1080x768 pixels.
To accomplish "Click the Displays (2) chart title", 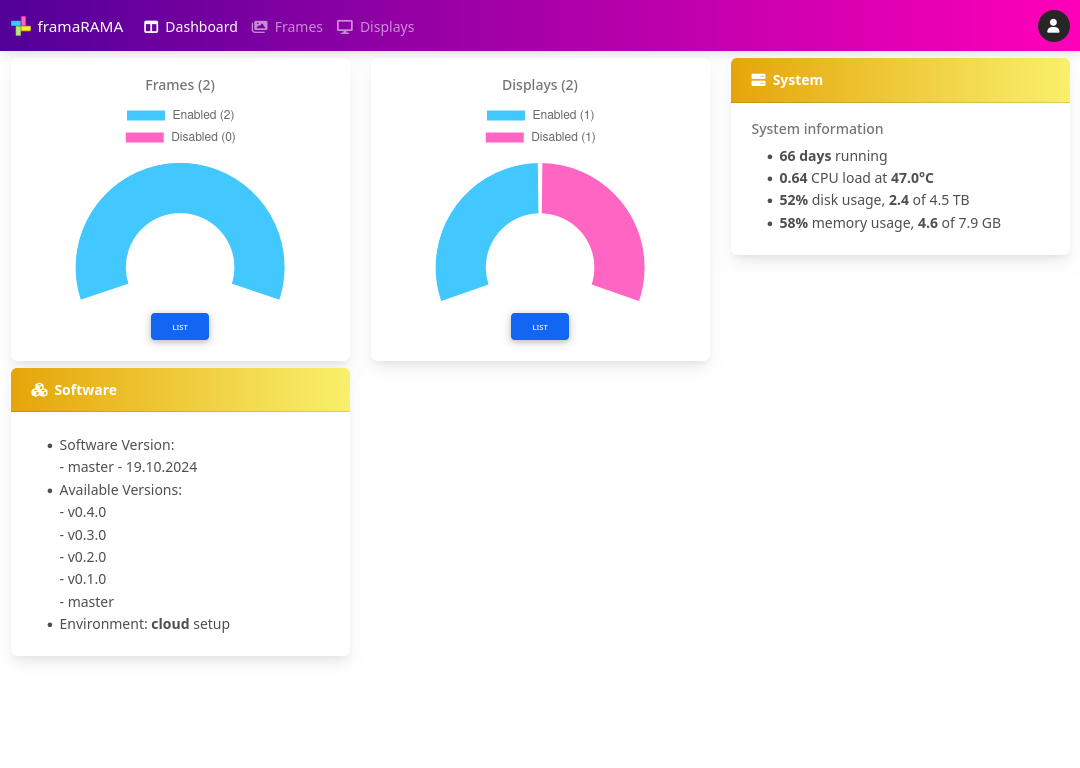I will click(x=540, y=85).
